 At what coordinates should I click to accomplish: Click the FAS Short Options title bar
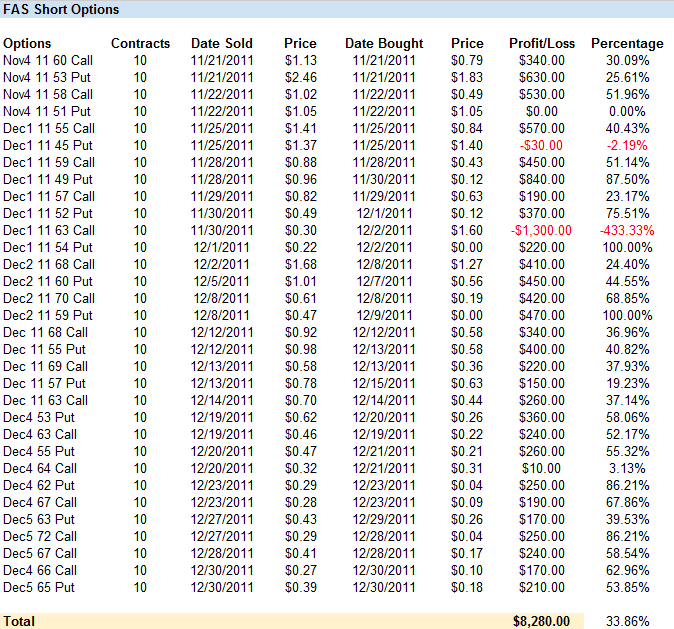(62, 10)
